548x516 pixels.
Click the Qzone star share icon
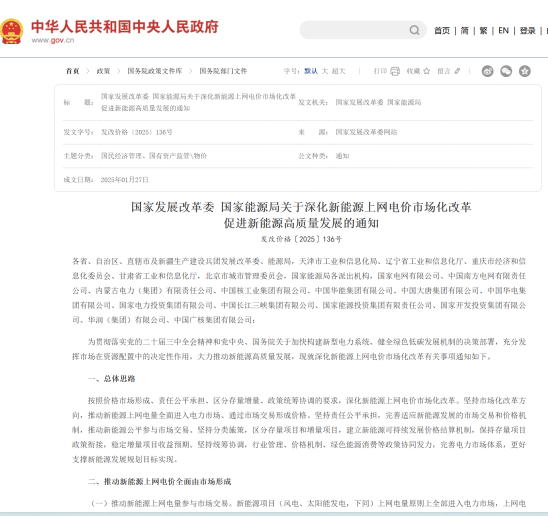[x=525, y=71]
